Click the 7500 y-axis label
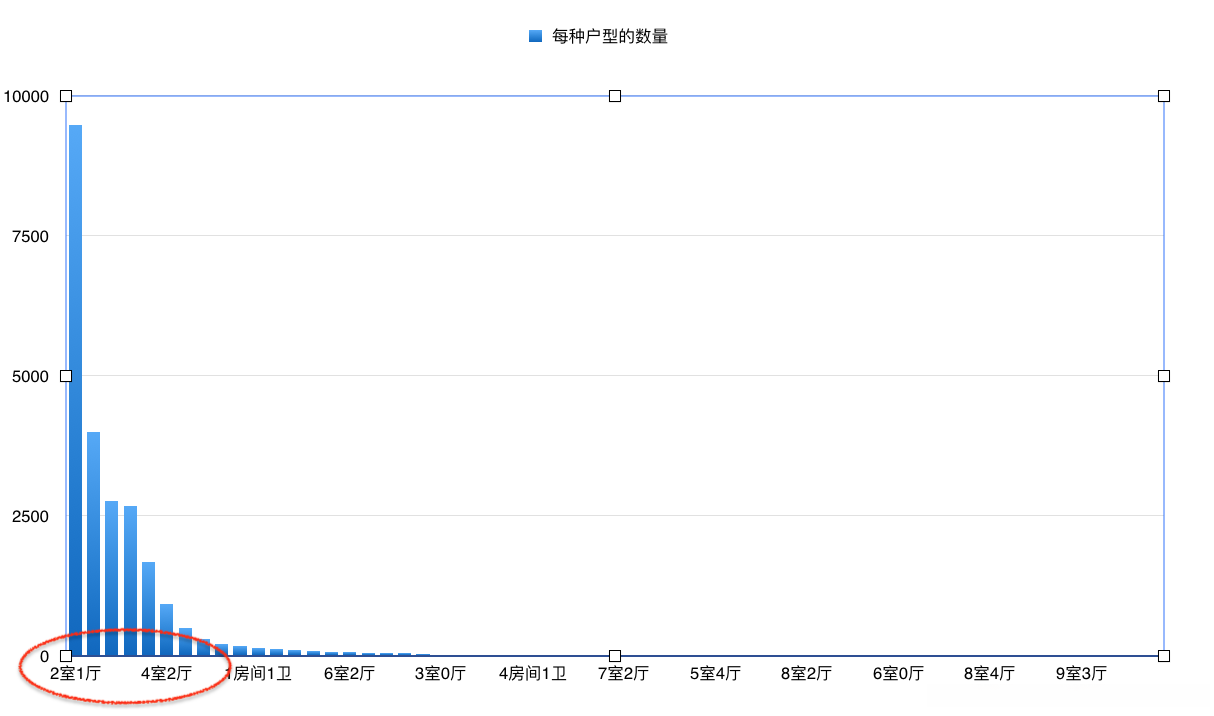 click(30, 236)
